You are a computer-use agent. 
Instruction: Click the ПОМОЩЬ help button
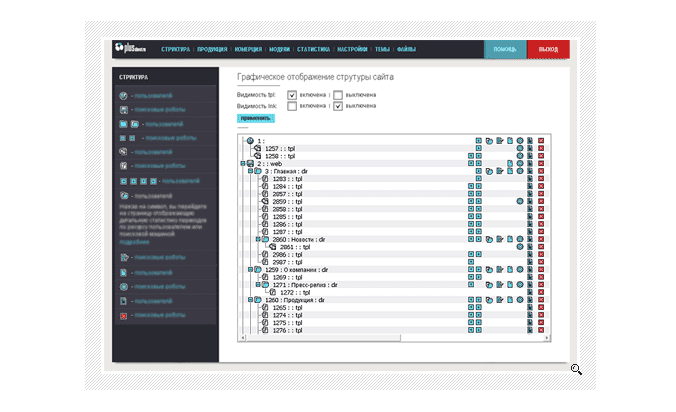[x=505, y=50]
